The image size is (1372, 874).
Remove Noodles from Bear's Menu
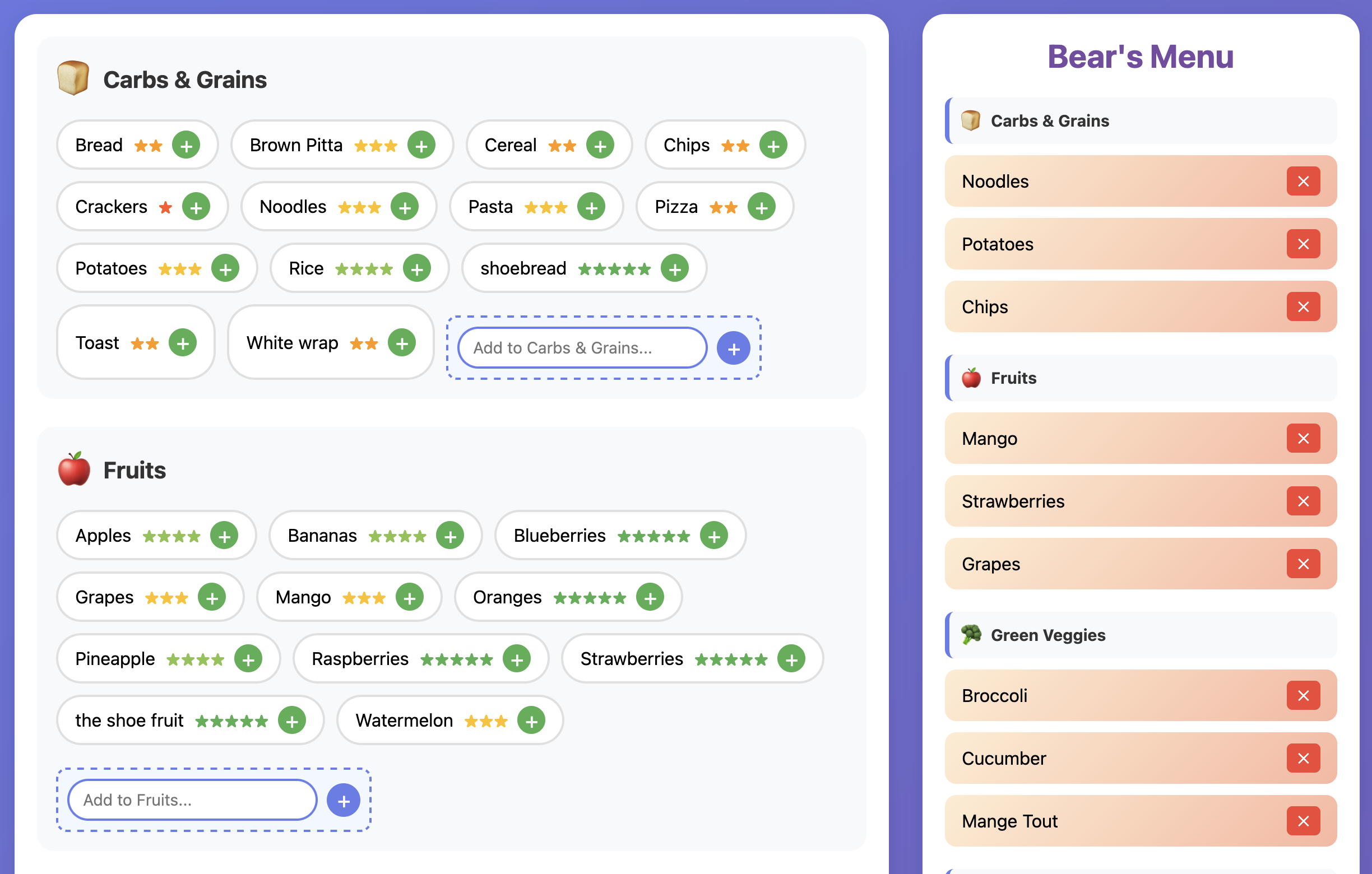(x=1304, y=181)
